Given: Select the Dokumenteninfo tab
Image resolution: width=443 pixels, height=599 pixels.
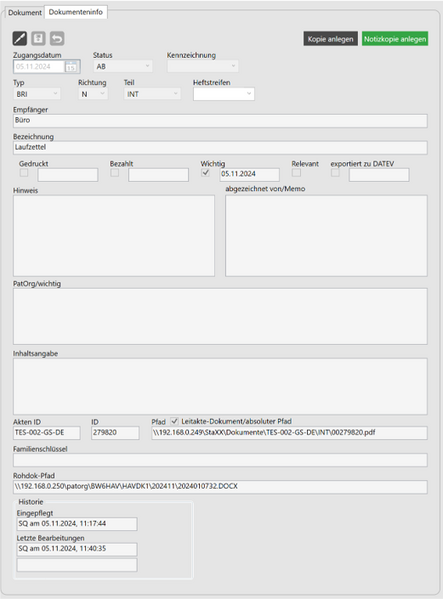Looking at the screenshot, I should point(76,12).
